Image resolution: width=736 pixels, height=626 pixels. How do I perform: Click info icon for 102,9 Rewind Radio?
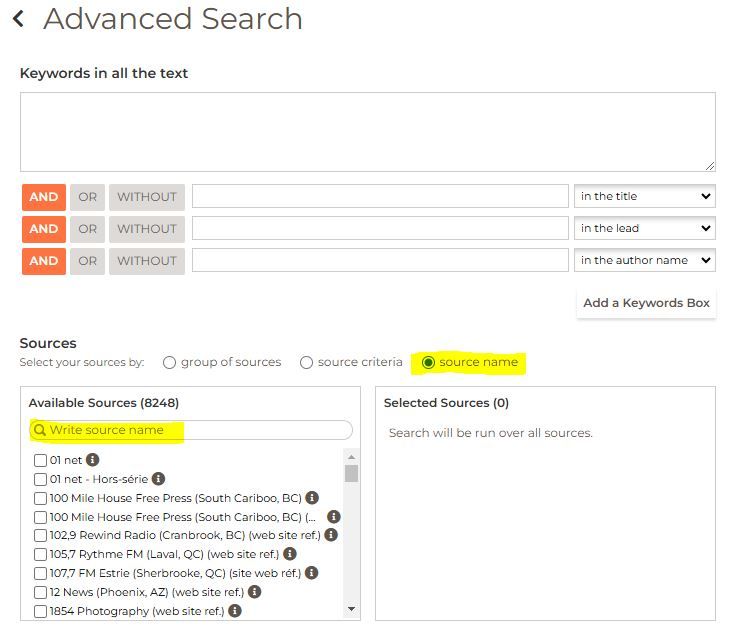(x=331, y=535)
